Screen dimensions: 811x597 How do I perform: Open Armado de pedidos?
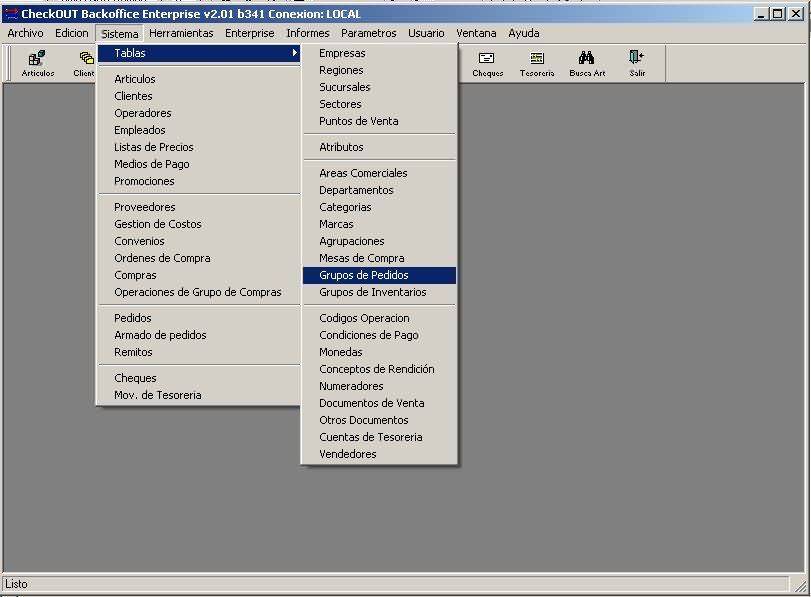tap(199, 335)
